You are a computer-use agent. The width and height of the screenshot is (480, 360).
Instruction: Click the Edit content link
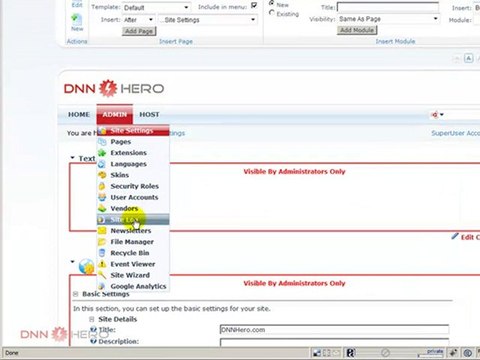470,237
